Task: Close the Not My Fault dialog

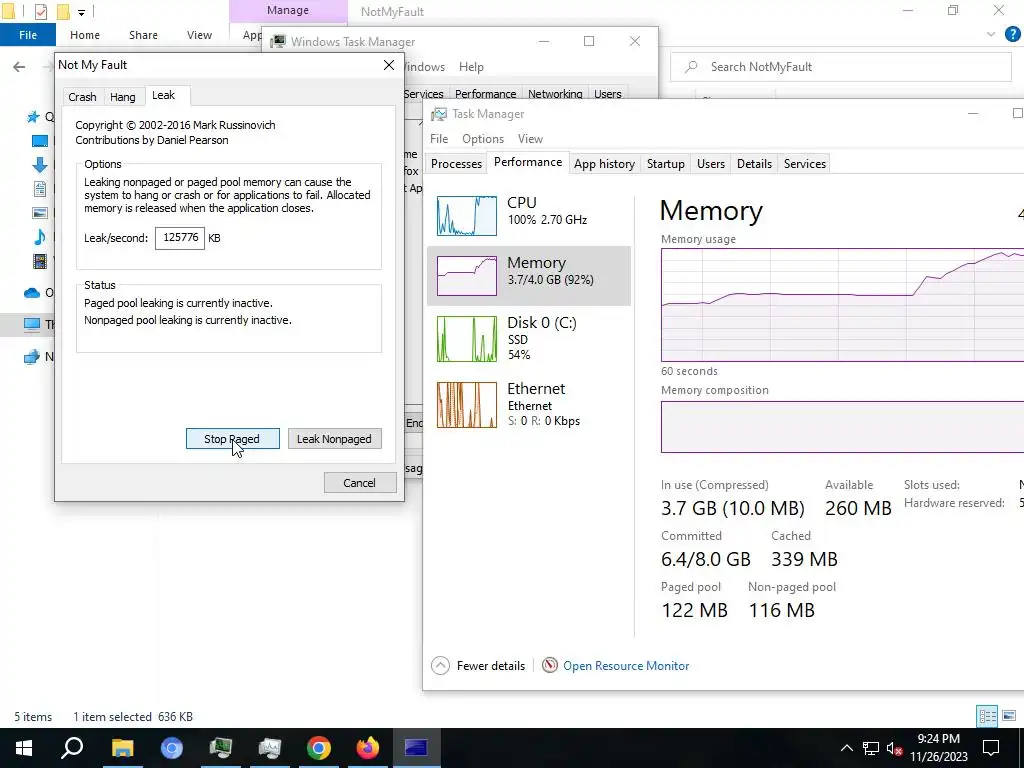Action: (389, 65)
